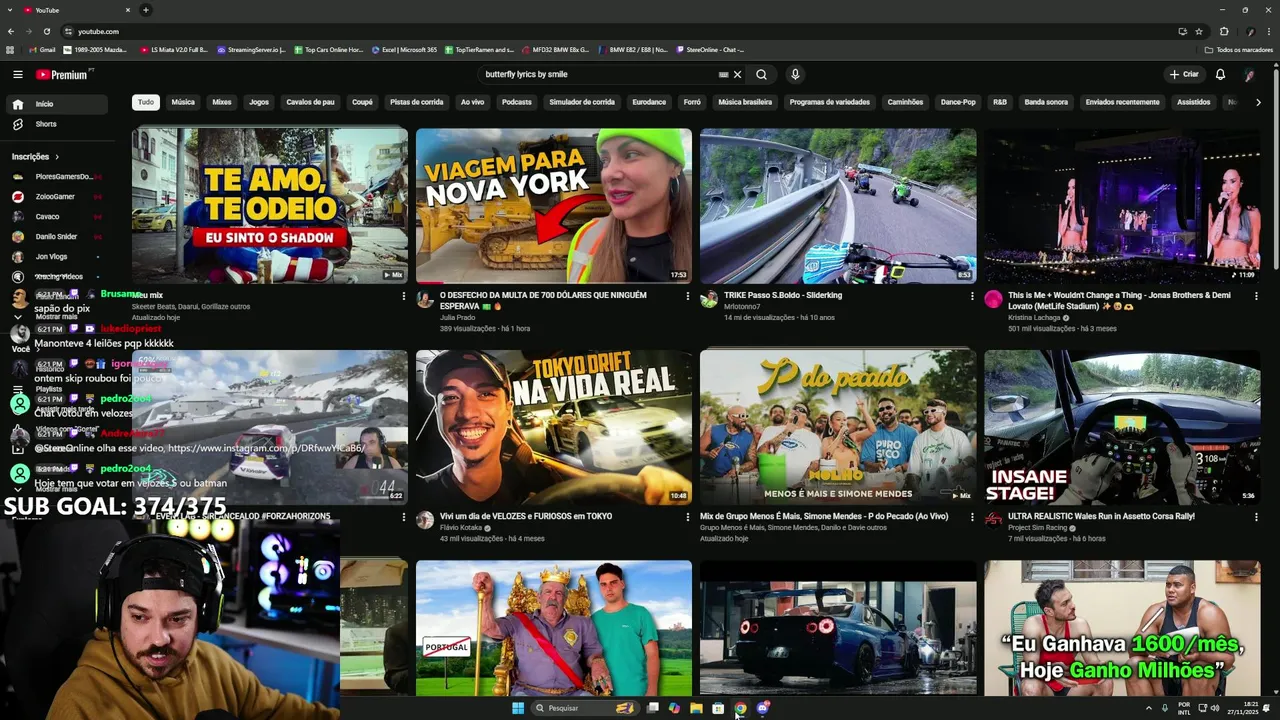Open Windows Start menu

click(x=518, y=708)
